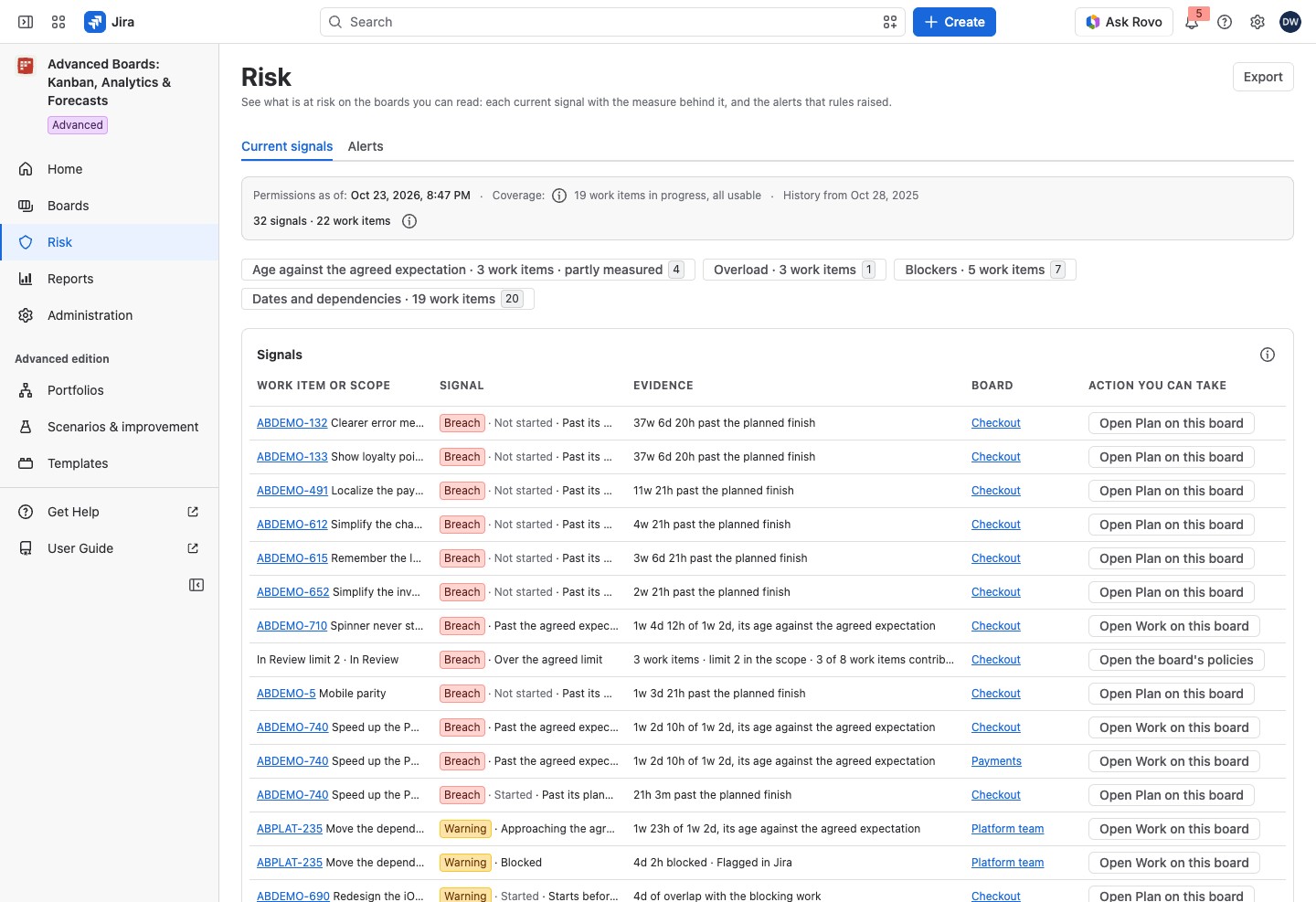The height and width of the screenshot is (902, 1316).
Task: Open Portfolios in the sidebar
Action: point(110,390)
